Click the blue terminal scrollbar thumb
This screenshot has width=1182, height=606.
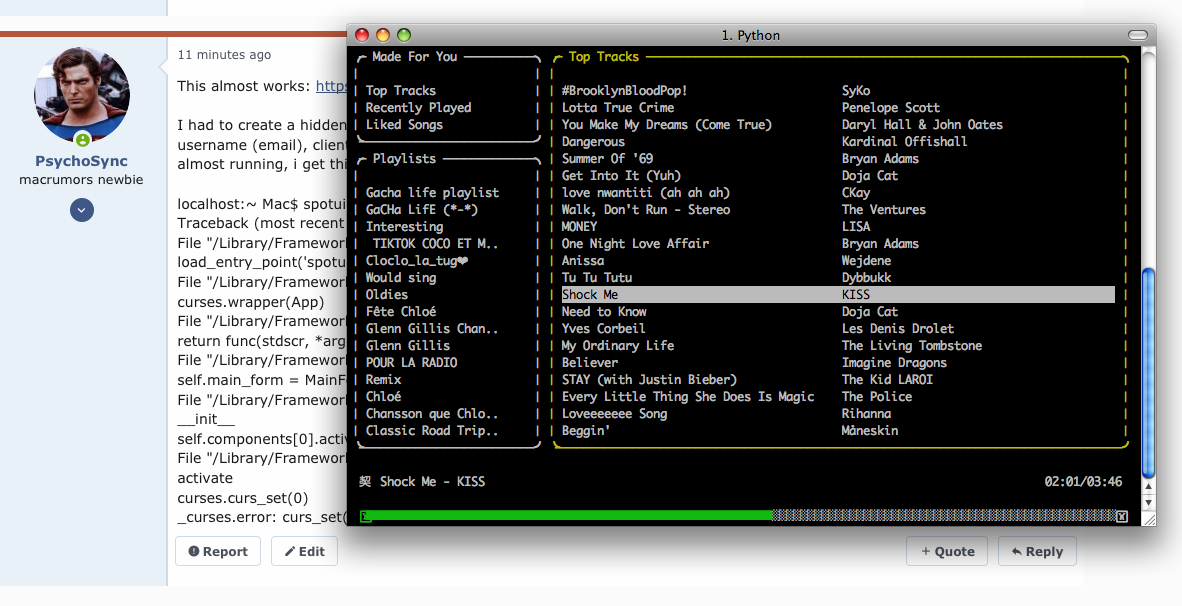1148,373
